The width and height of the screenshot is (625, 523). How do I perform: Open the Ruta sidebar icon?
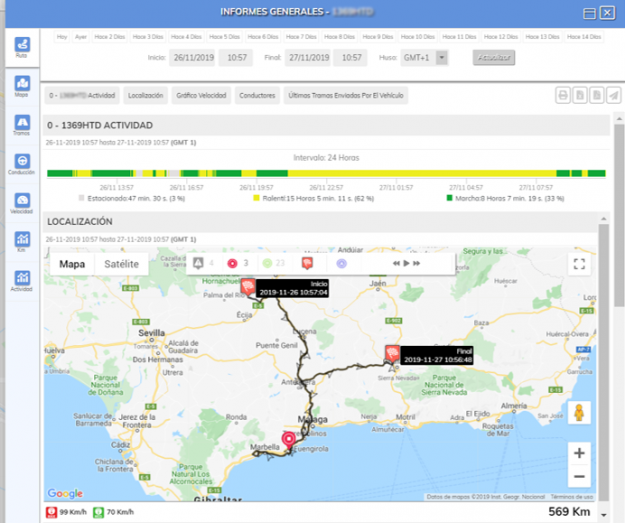pos(22,47)
